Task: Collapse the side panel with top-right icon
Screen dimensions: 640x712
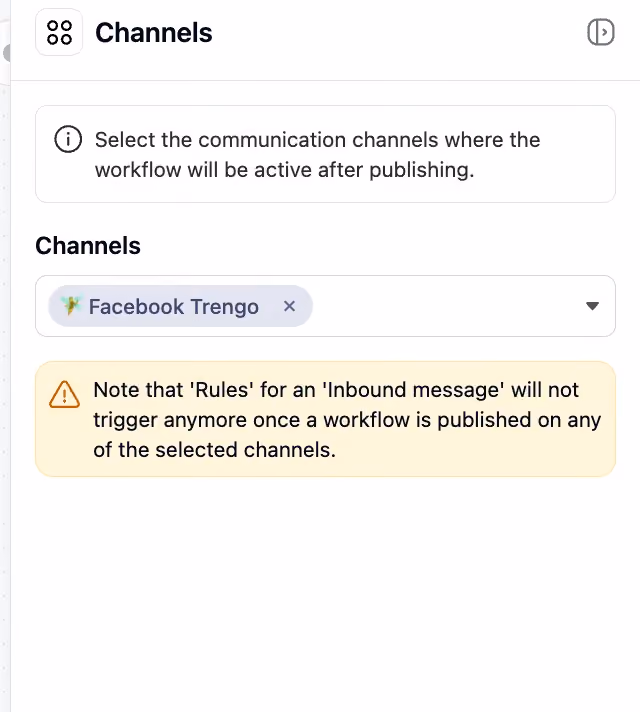Action: (600, 32)
